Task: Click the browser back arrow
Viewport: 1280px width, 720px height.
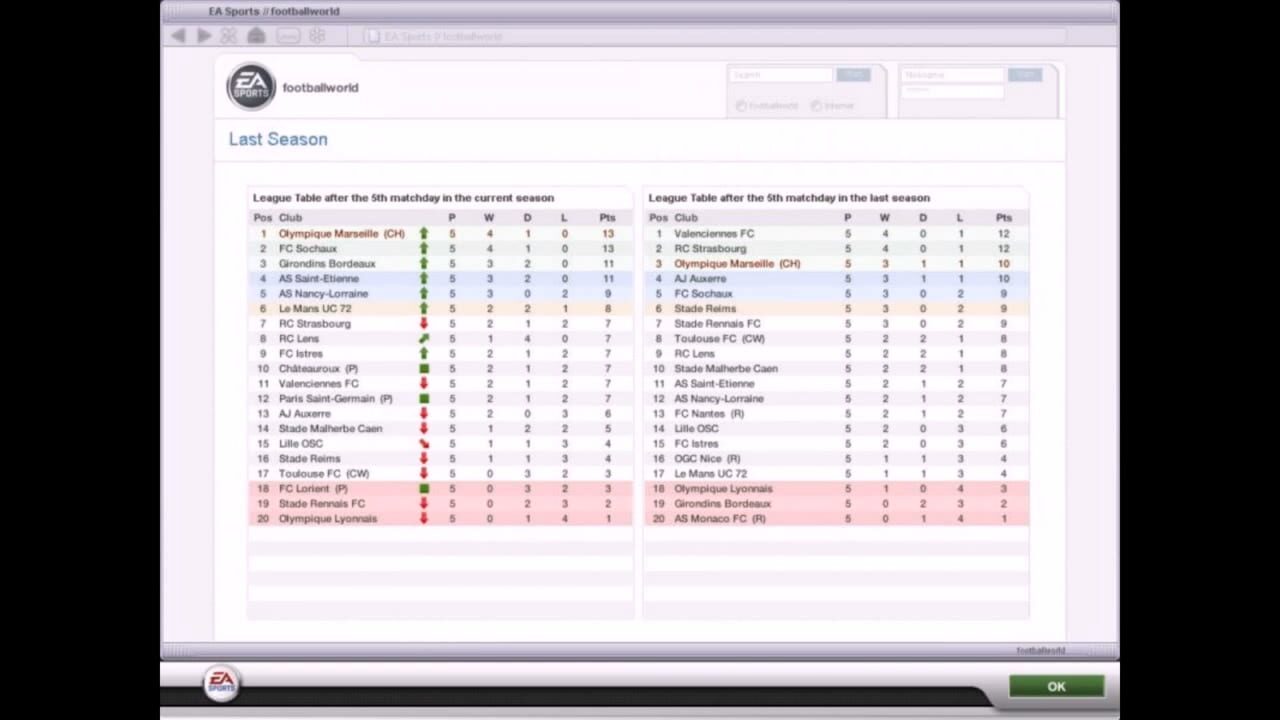Action: point(178,36)
